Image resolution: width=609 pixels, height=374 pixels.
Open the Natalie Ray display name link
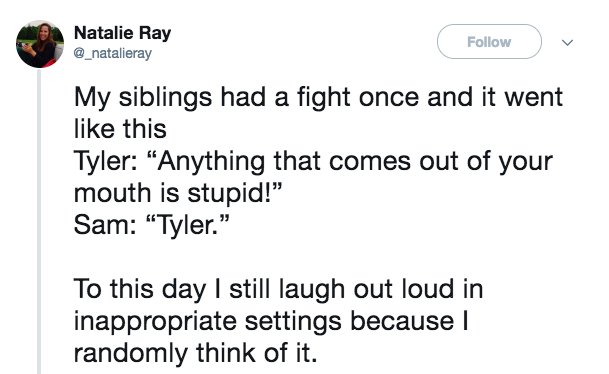tap(122, 33)
